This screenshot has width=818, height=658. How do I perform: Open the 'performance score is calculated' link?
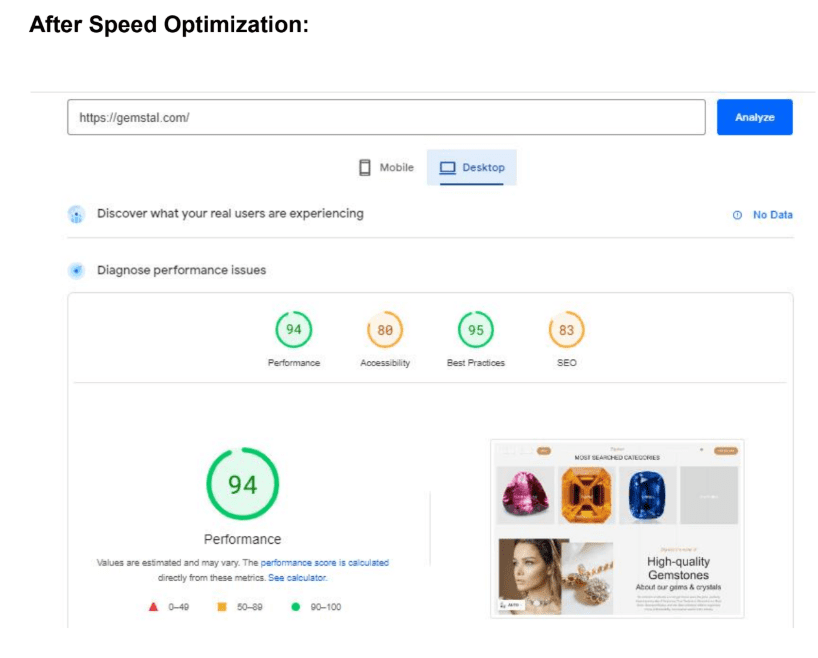324,563
